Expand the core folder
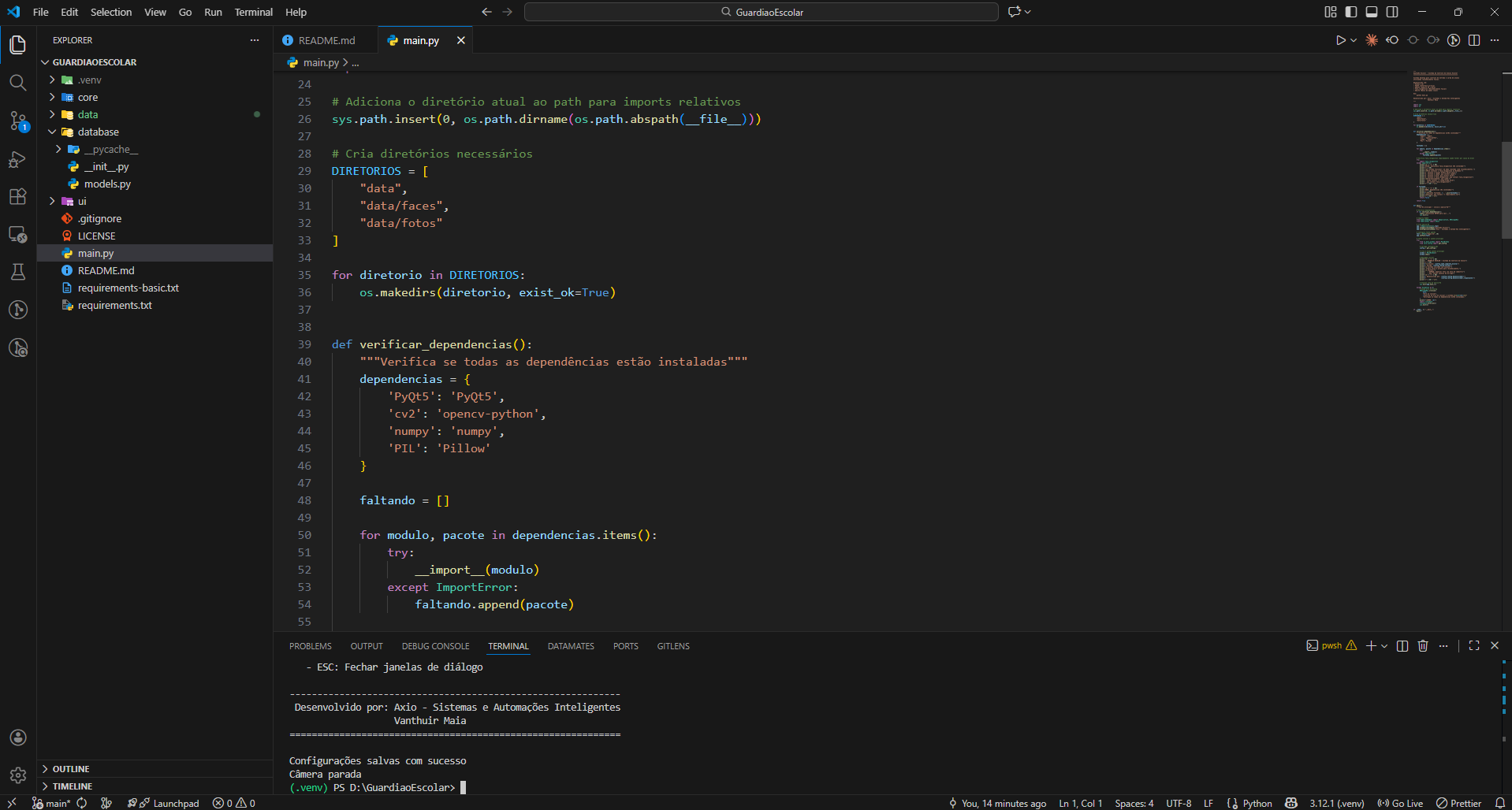 pos(88,98)
